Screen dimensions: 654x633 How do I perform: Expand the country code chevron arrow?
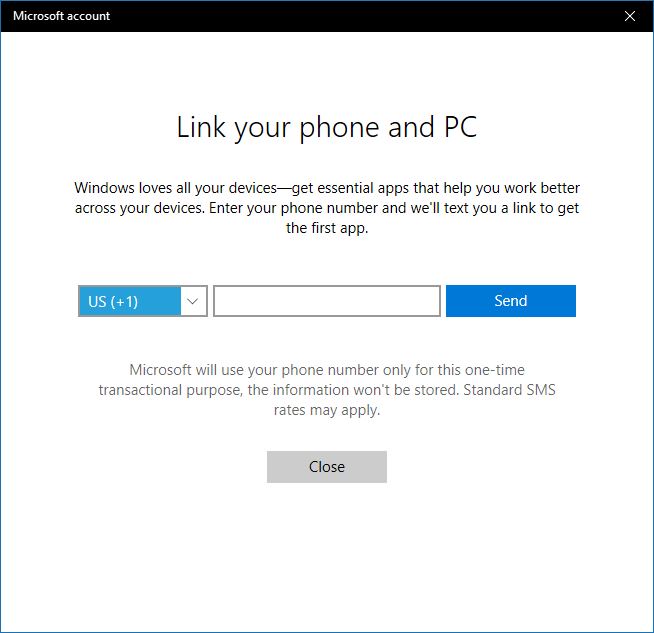[193, 301]
